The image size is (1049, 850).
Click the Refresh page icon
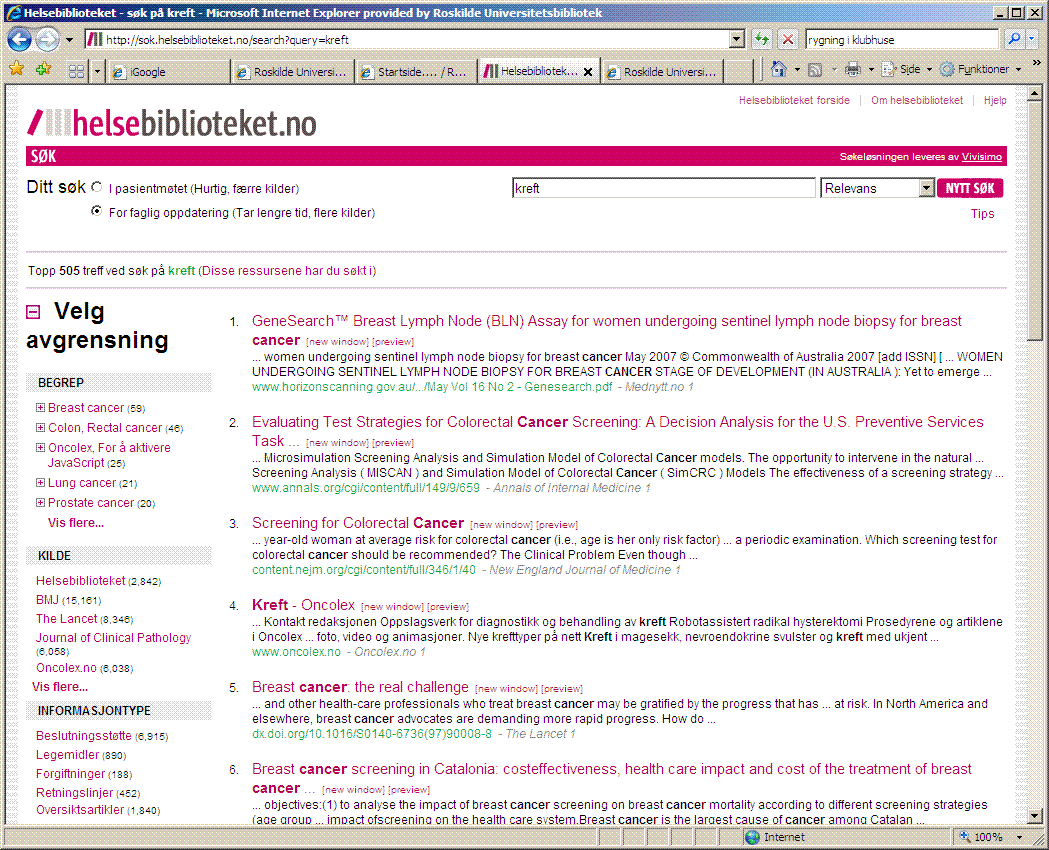[763, 40]
